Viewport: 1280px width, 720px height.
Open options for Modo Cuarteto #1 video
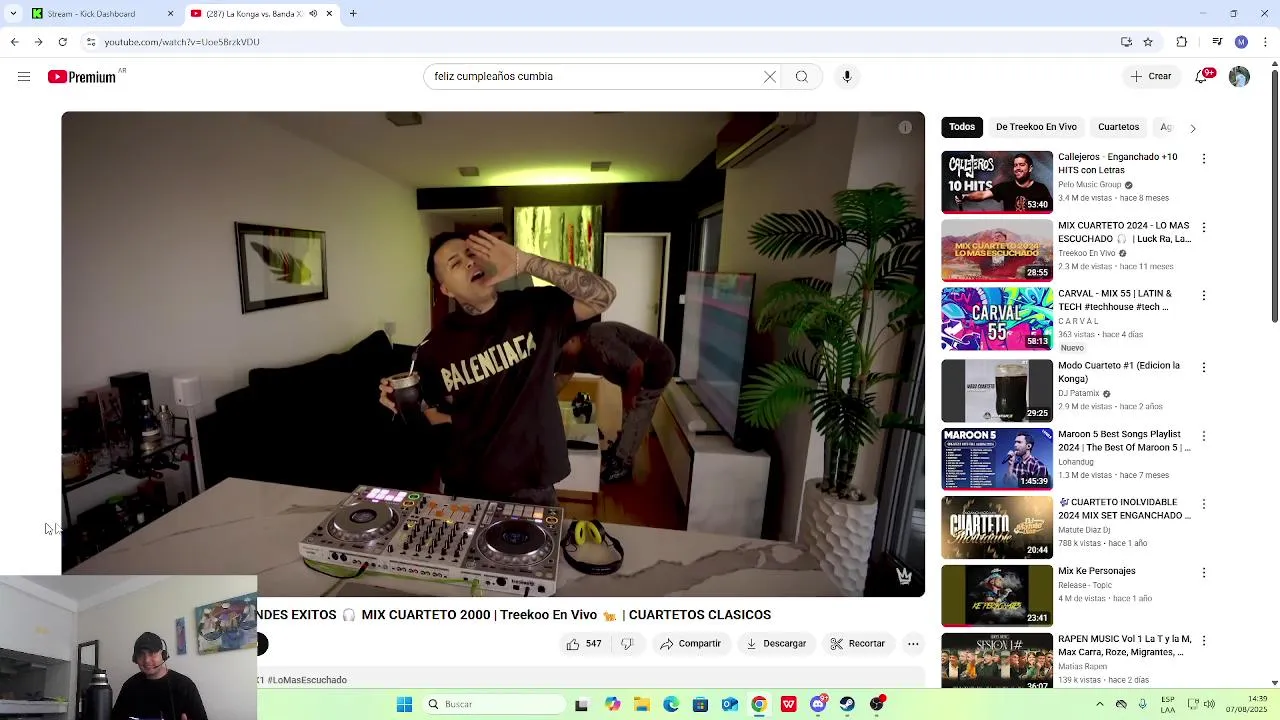pos(1204,368)
